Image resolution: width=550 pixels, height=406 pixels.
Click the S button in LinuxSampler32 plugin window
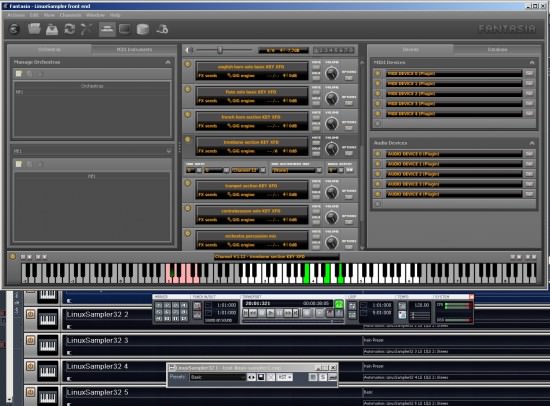click(x=323, y=377)
